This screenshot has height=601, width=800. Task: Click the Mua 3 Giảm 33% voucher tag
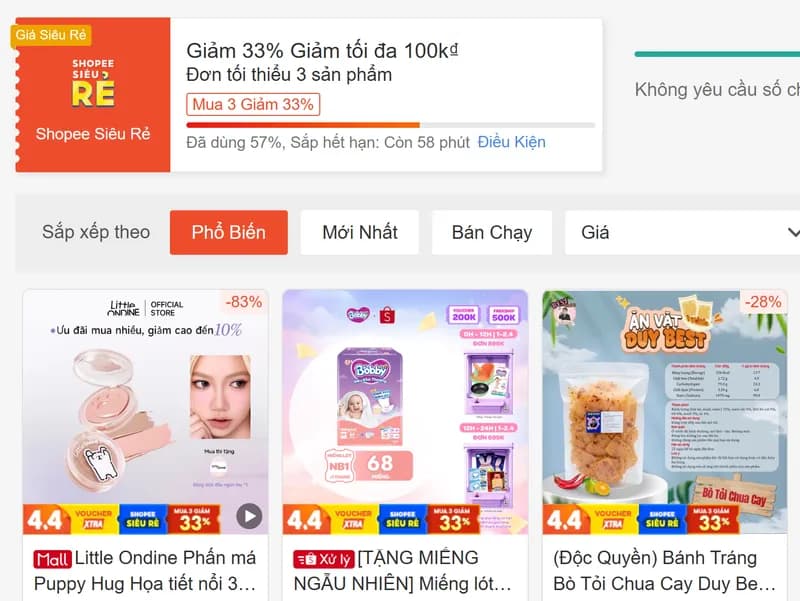point(253,105)
